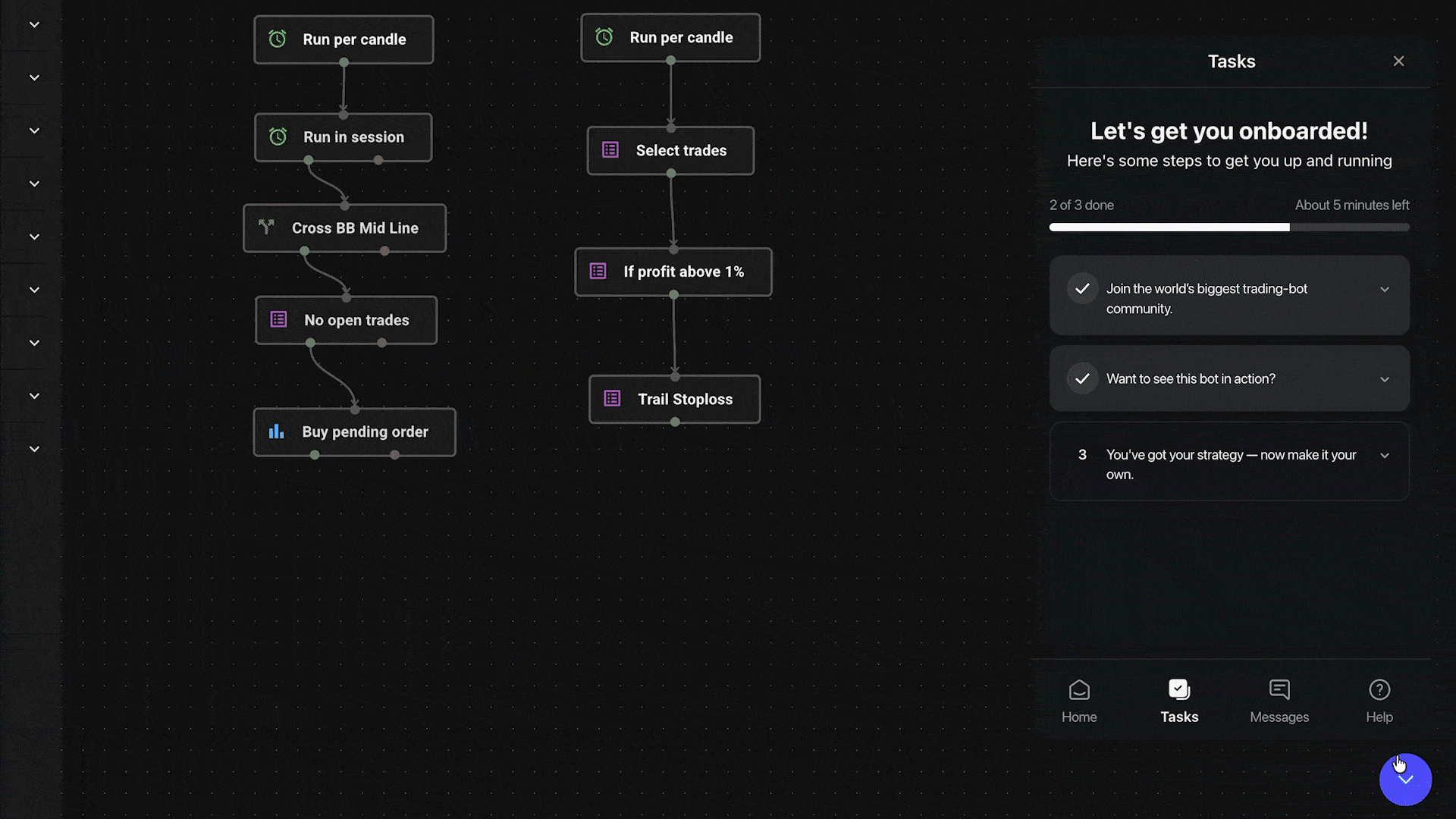The image size is (1456, 819).
Task: Collapse the widget with the blue round button
Action: (1405, 780)
